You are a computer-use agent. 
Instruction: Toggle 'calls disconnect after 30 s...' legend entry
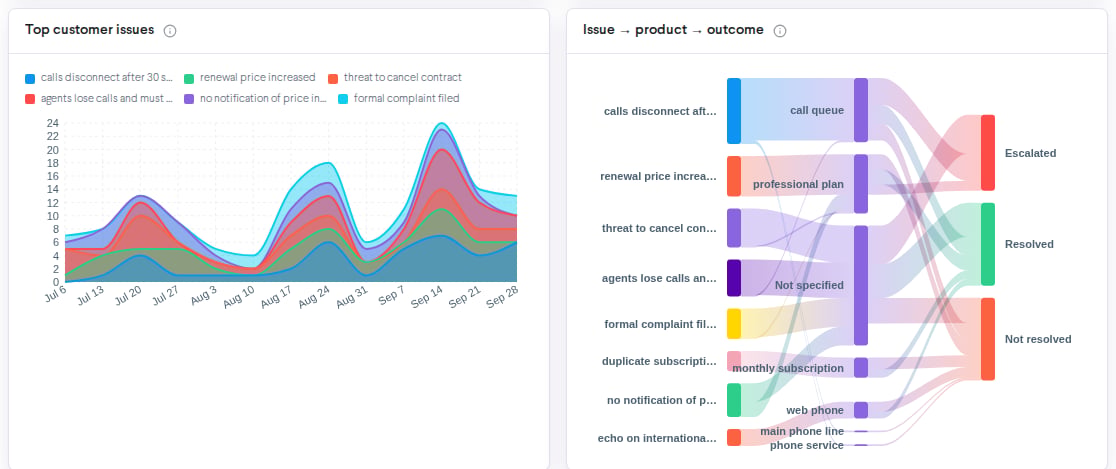pos(99,78)
